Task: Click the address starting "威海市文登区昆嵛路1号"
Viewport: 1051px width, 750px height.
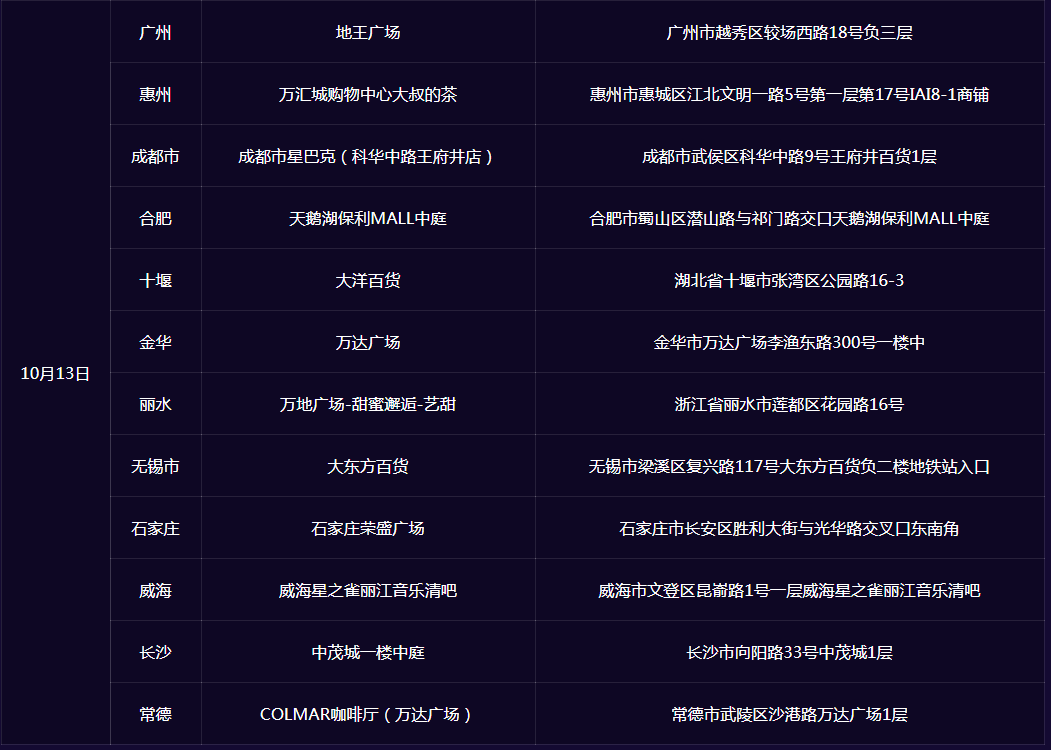Action: pyautogui.click(x=790, y=590)
